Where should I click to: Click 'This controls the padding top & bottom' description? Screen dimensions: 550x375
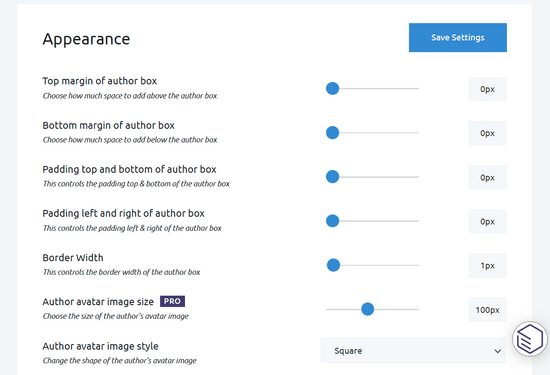click(x=136, y=184)
